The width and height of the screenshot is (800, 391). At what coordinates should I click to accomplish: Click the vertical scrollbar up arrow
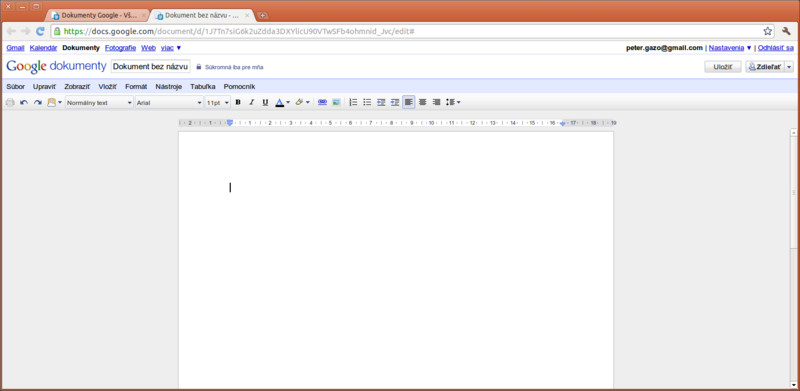[793, 132]
